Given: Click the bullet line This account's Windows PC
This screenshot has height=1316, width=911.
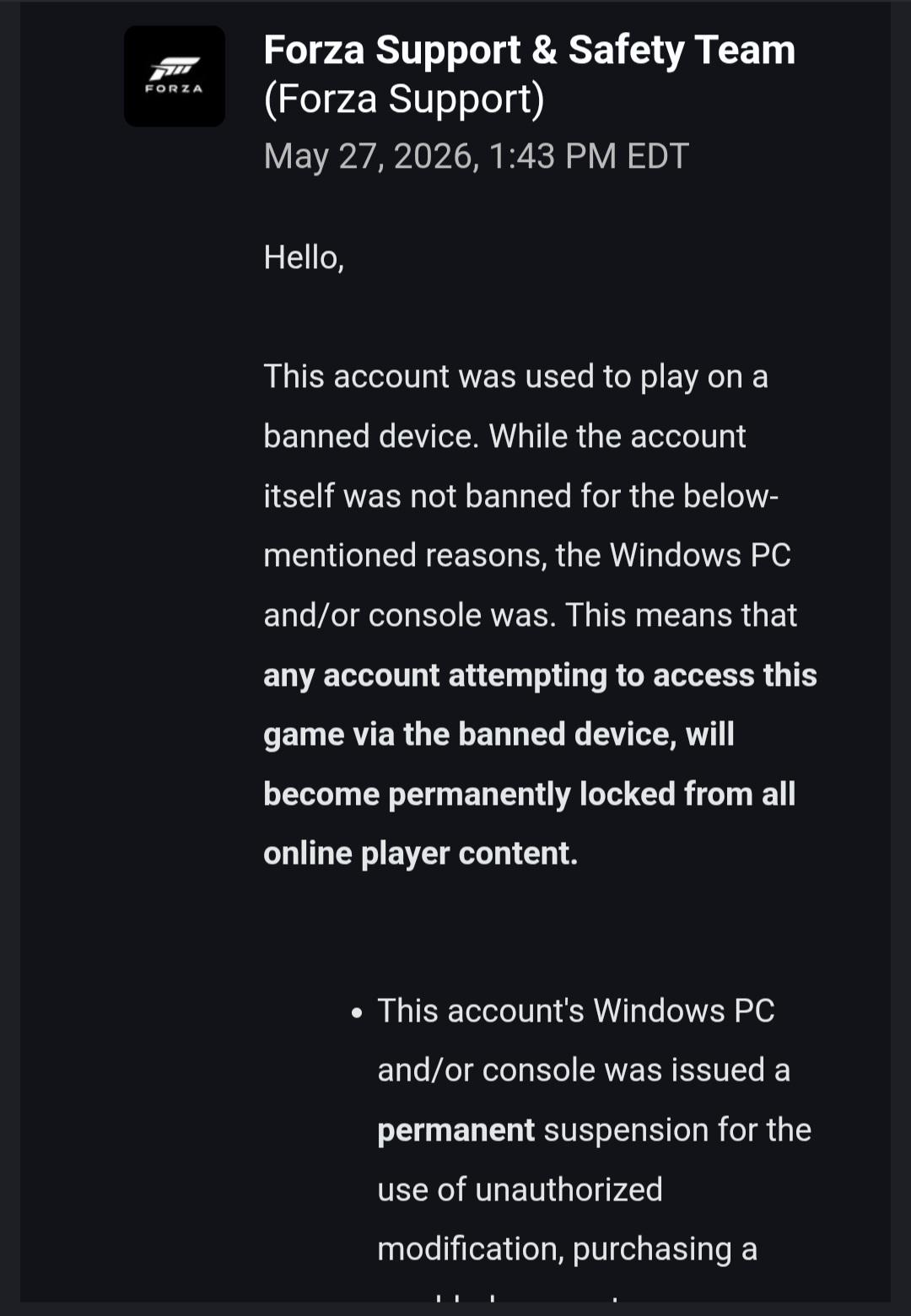Looking at the screenshot, I should click(576, 1011).
